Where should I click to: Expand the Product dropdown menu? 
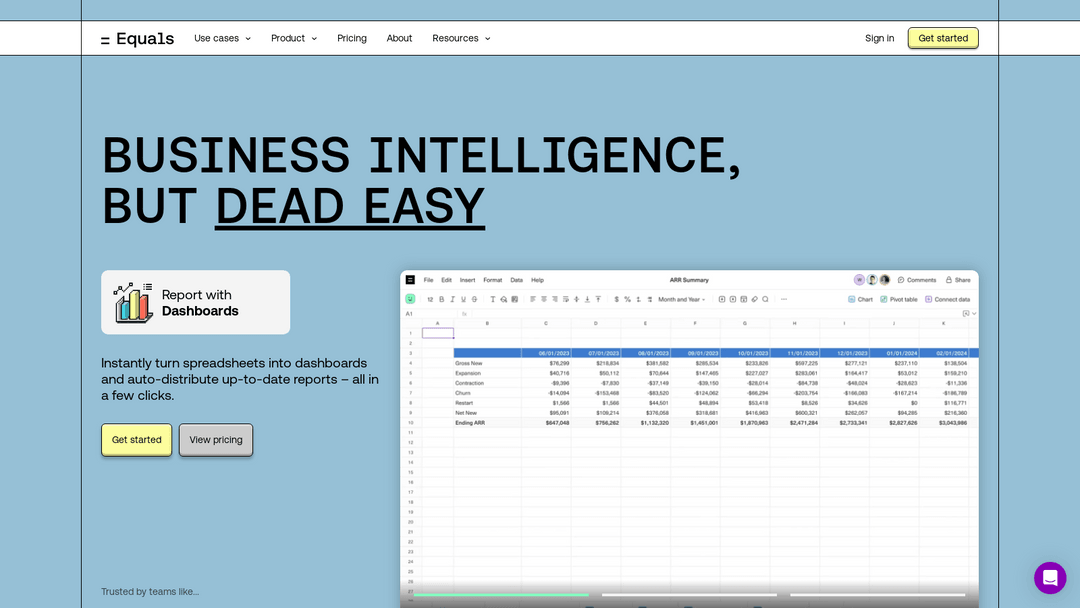pos(294,39)
